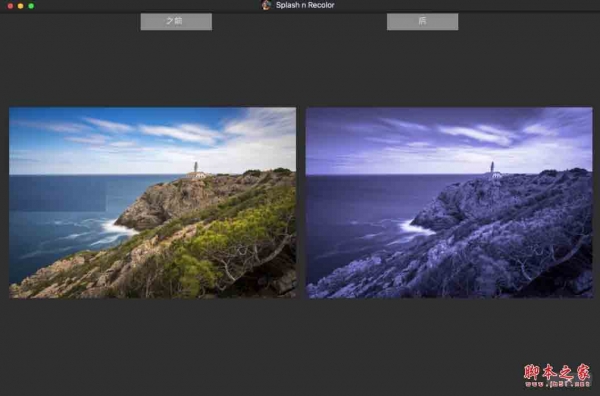Maximize window with green button
The height and width of the screenshot is (396, 600).
point(31,6)
